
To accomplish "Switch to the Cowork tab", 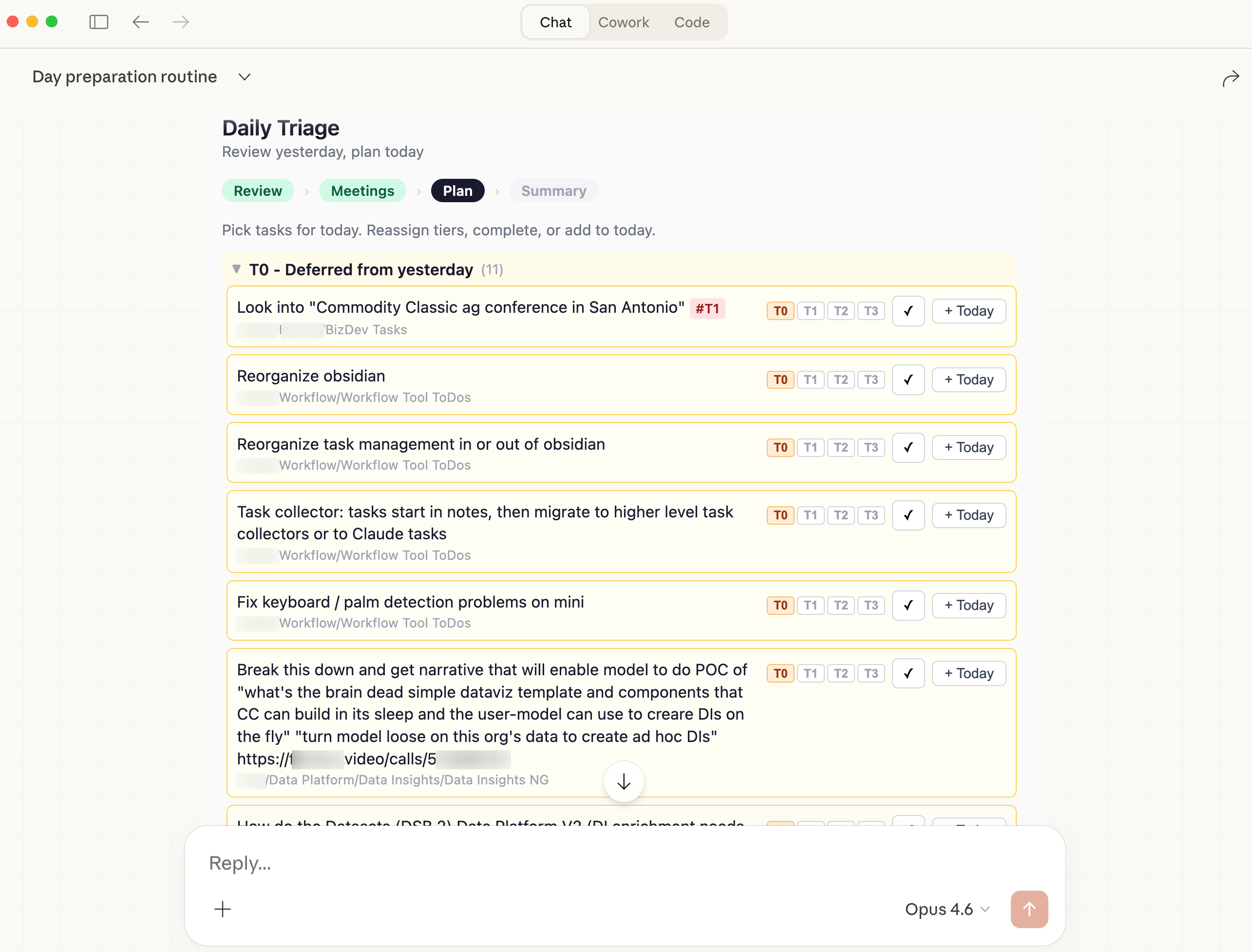I will click(623, 22).
